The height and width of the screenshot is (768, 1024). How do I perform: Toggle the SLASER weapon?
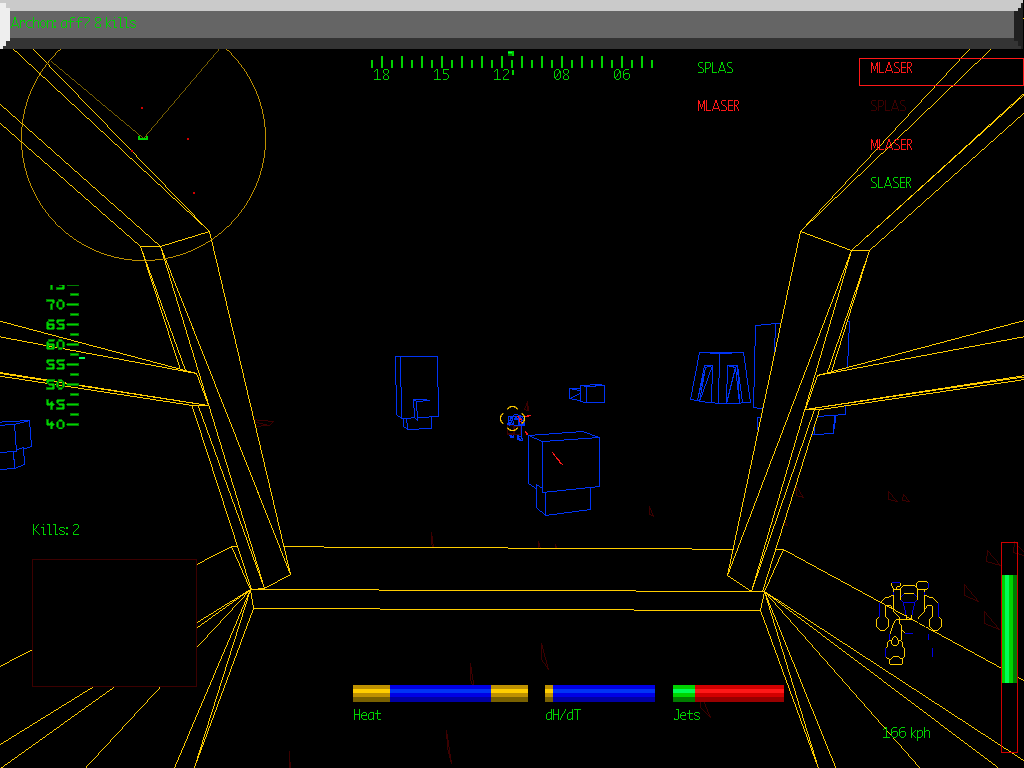click(x=889, y=182)
